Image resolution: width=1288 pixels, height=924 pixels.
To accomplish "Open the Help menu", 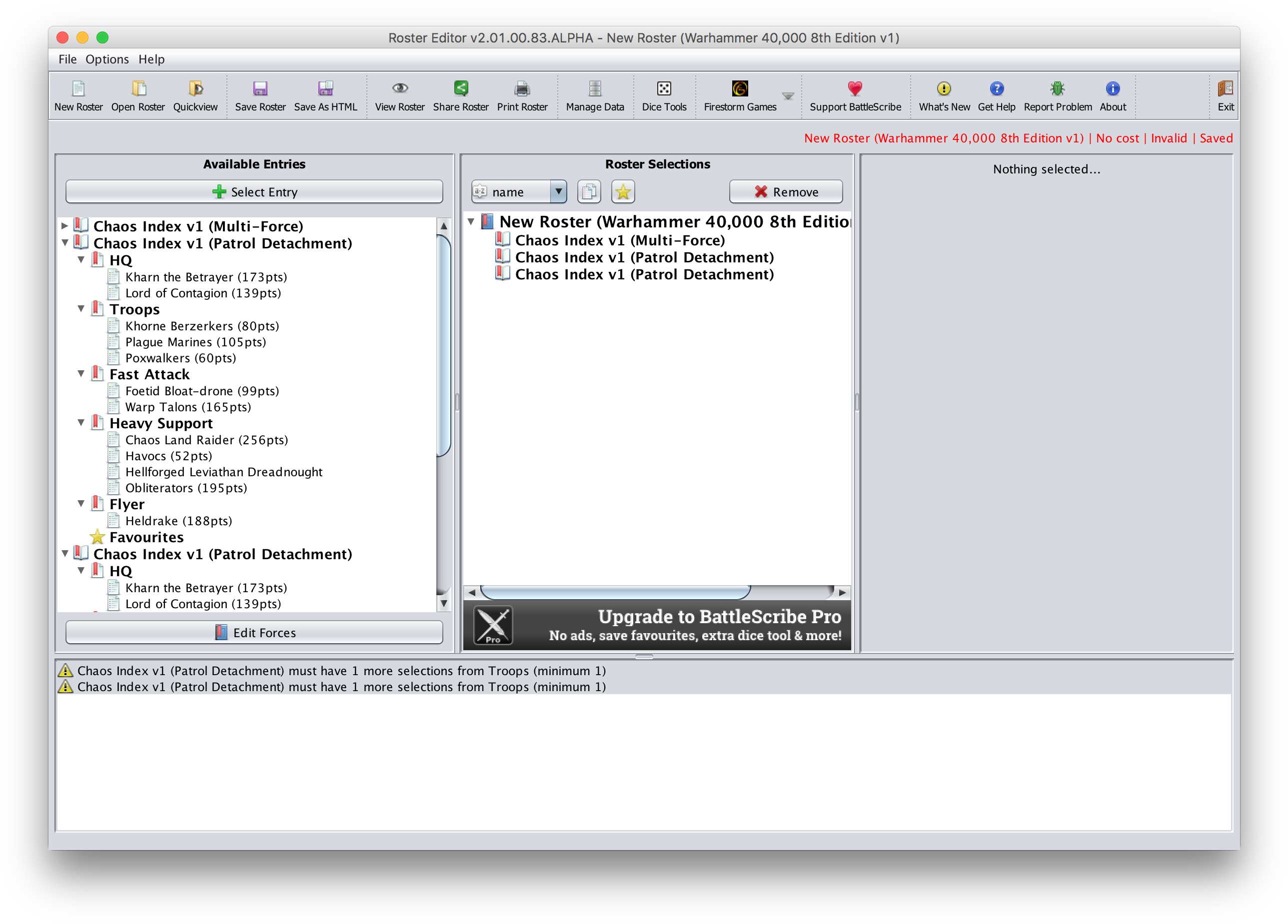I will click(151, 59).
